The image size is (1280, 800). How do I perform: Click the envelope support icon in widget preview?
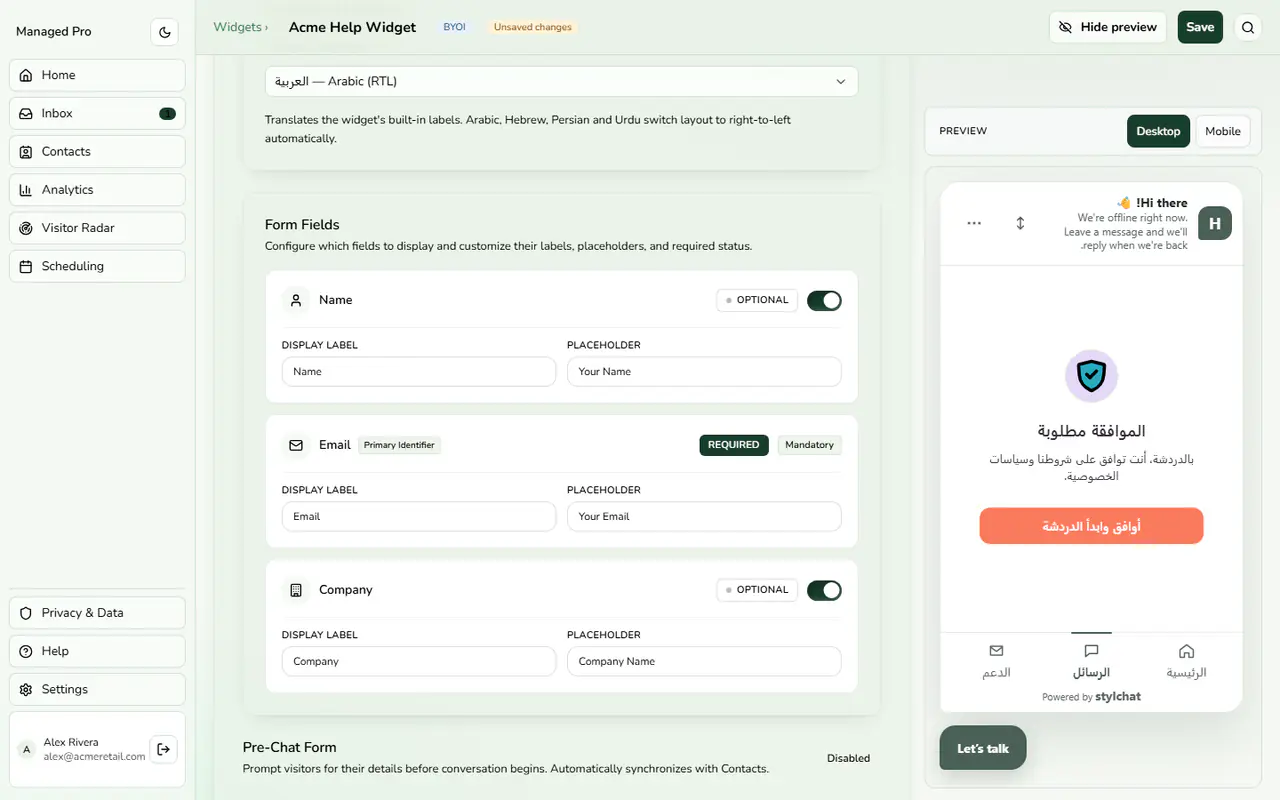(x=996, y=651)
